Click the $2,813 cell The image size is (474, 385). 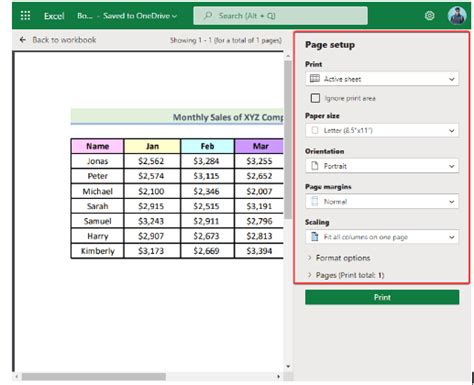pos(259,236)
